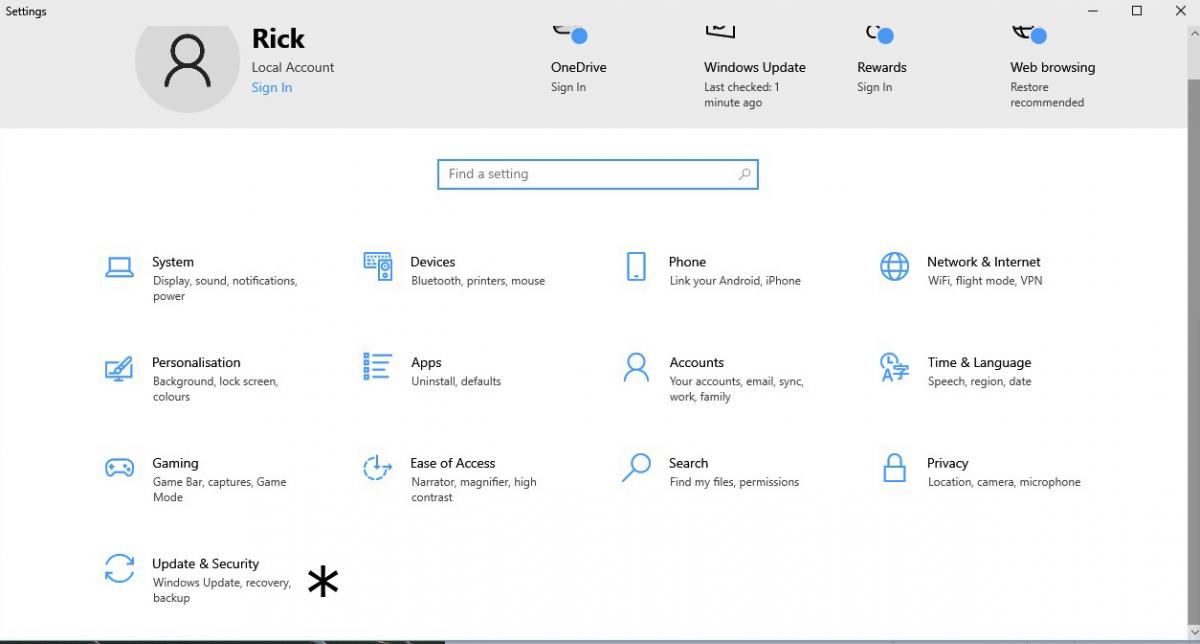Image resolution: width=1200 pixels, height=644 pixels.
Task: Open Update & Security title
Action: pyautogui.click(x=205, y=564)
